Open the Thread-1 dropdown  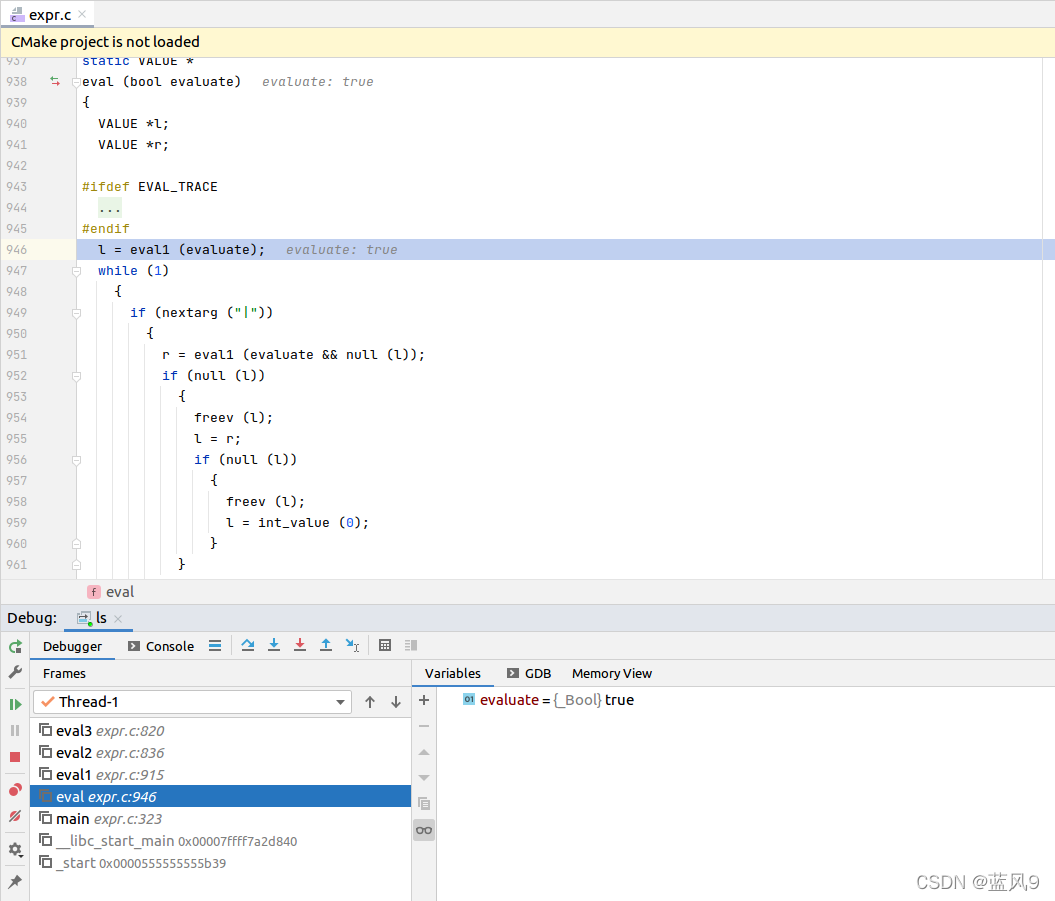pos(340,703)
